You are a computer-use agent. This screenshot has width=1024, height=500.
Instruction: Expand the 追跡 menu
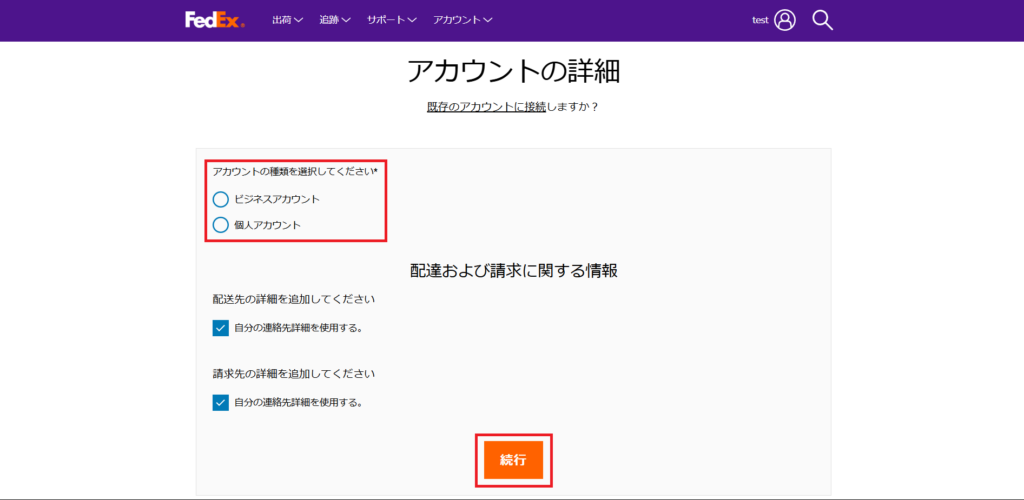pyautogui.click(x=335, y=20)
